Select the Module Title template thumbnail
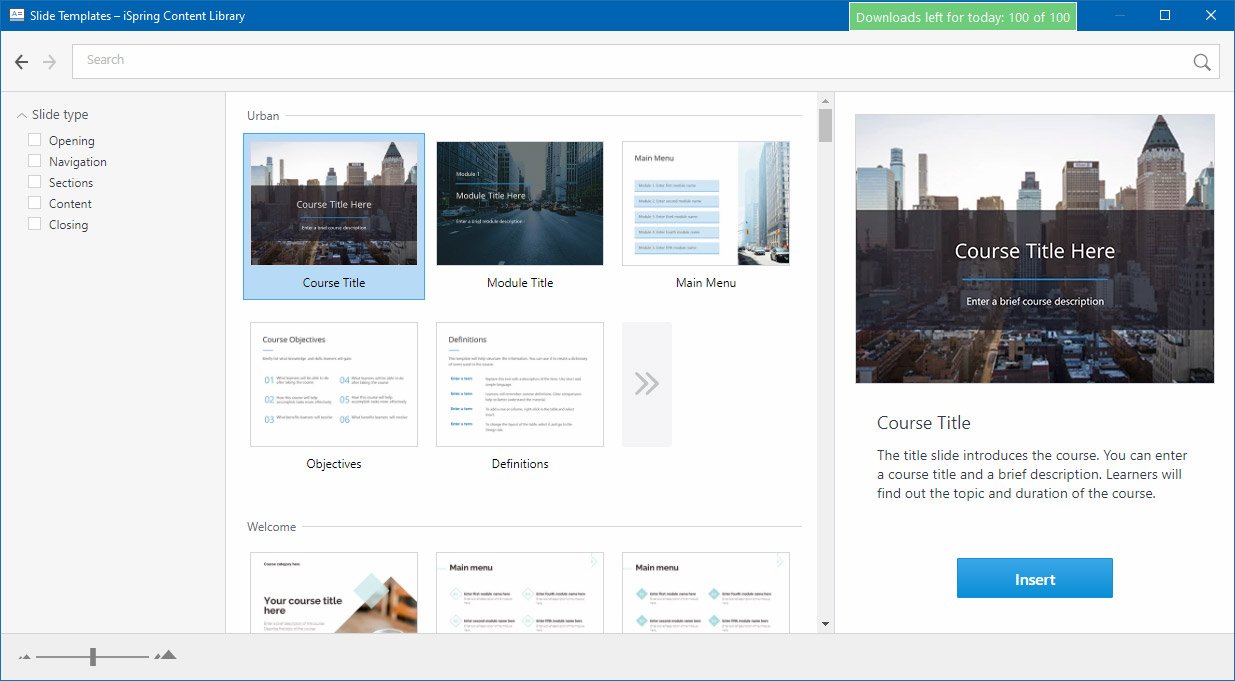The width and height of the screenshot is (1235, 681). [x=520, y=215]
